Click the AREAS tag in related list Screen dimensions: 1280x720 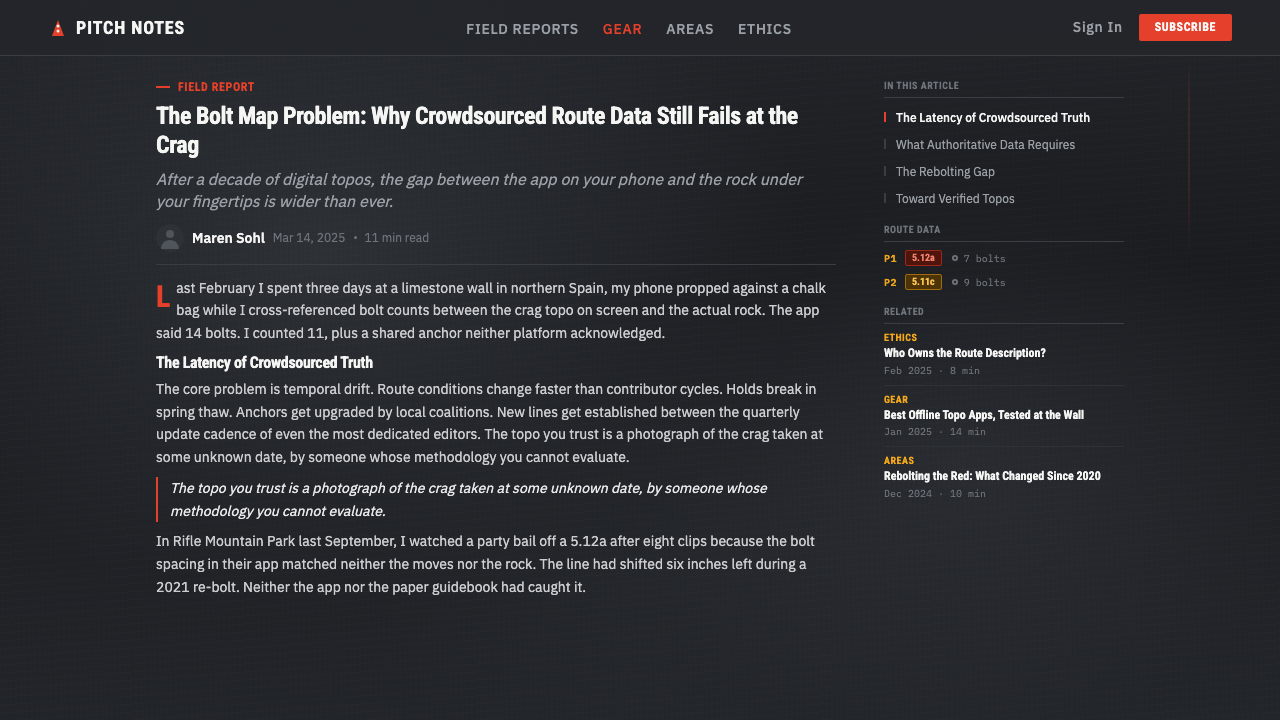click(x=899, y=461)
